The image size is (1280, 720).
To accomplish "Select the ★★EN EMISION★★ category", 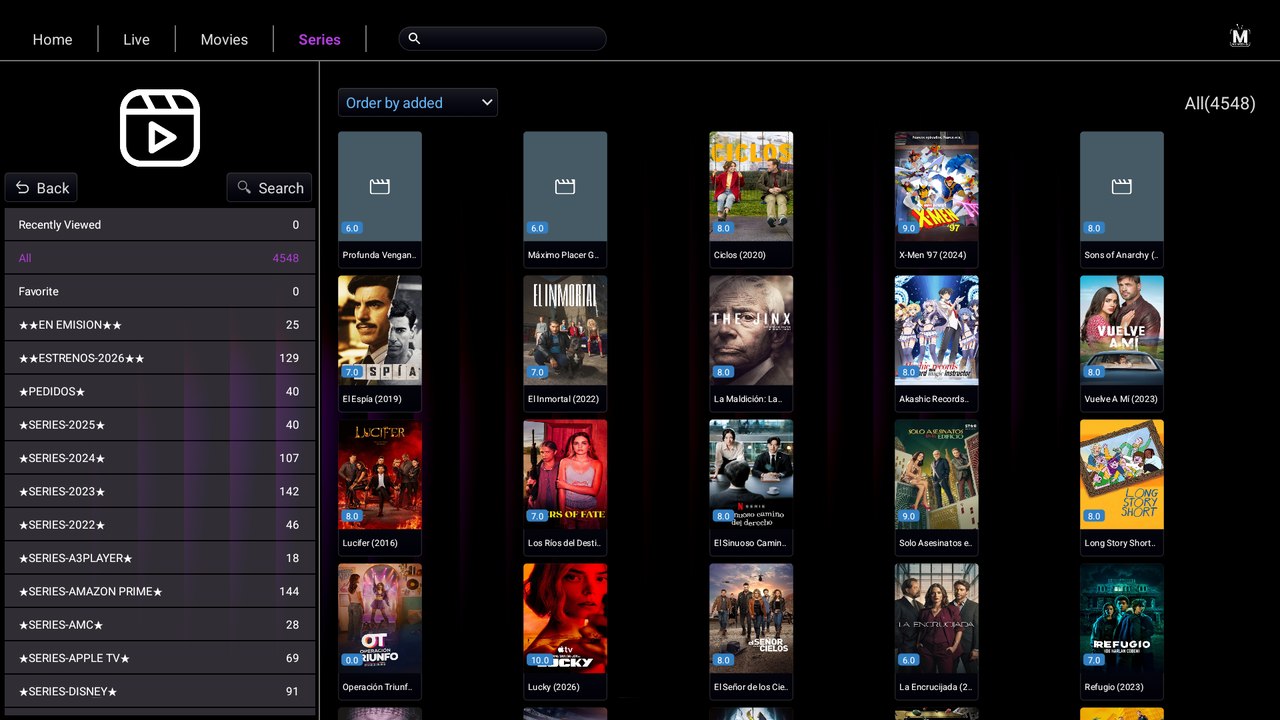I will 160,325.
